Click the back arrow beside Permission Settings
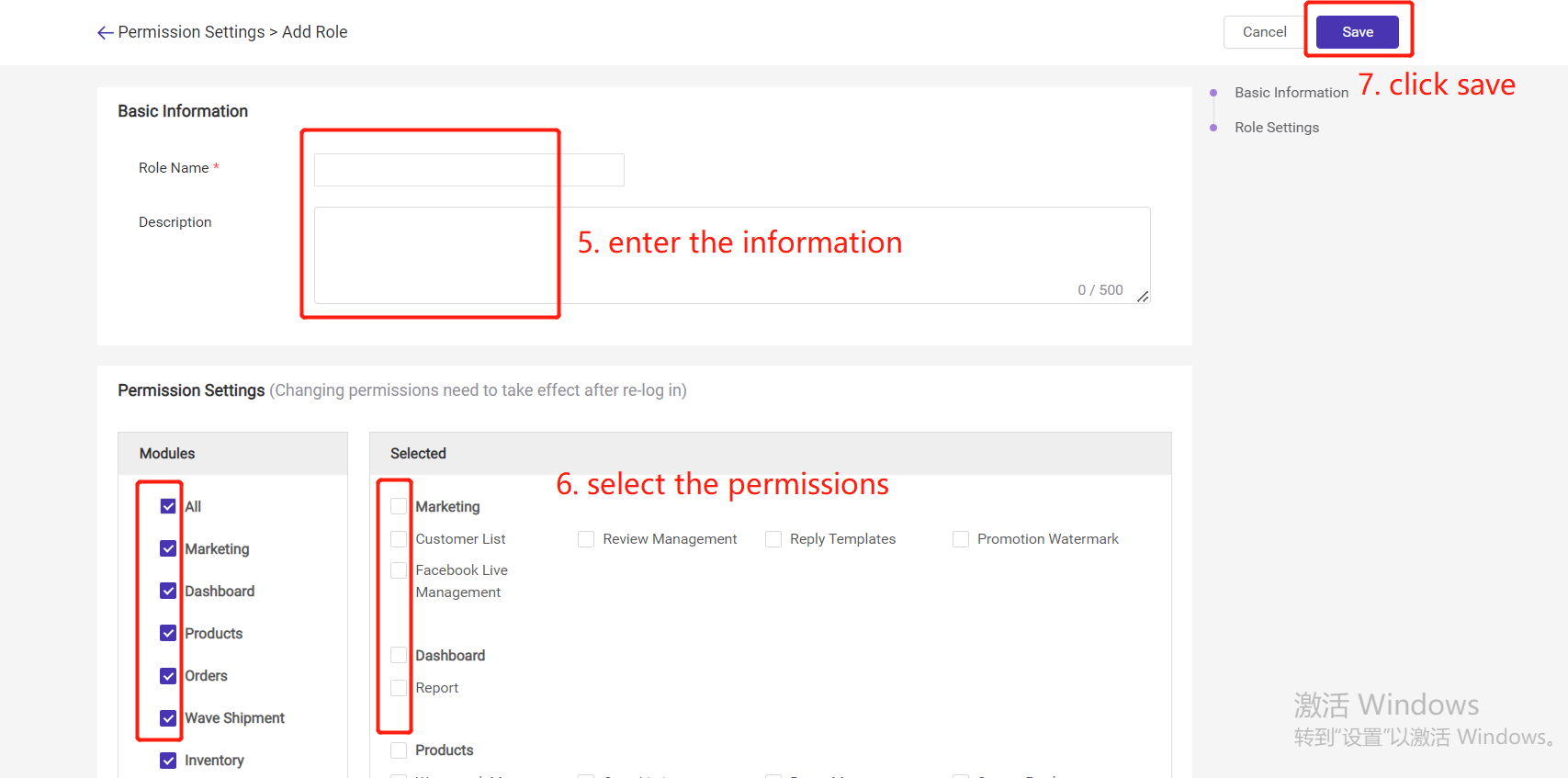This screenshot has height=778, width=1568. (x=106, y=33)
